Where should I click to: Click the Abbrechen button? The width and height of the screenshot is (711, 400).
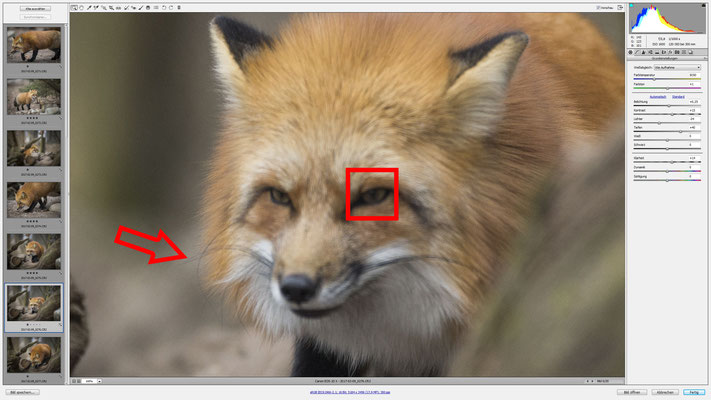coord(665,392)
